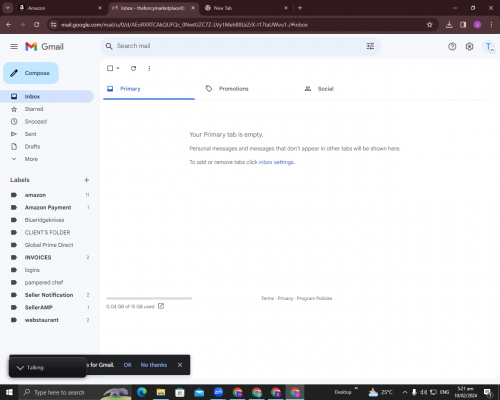Click OK on the notification prompt
The image size is (500, 400).
[x=127, y=365]
